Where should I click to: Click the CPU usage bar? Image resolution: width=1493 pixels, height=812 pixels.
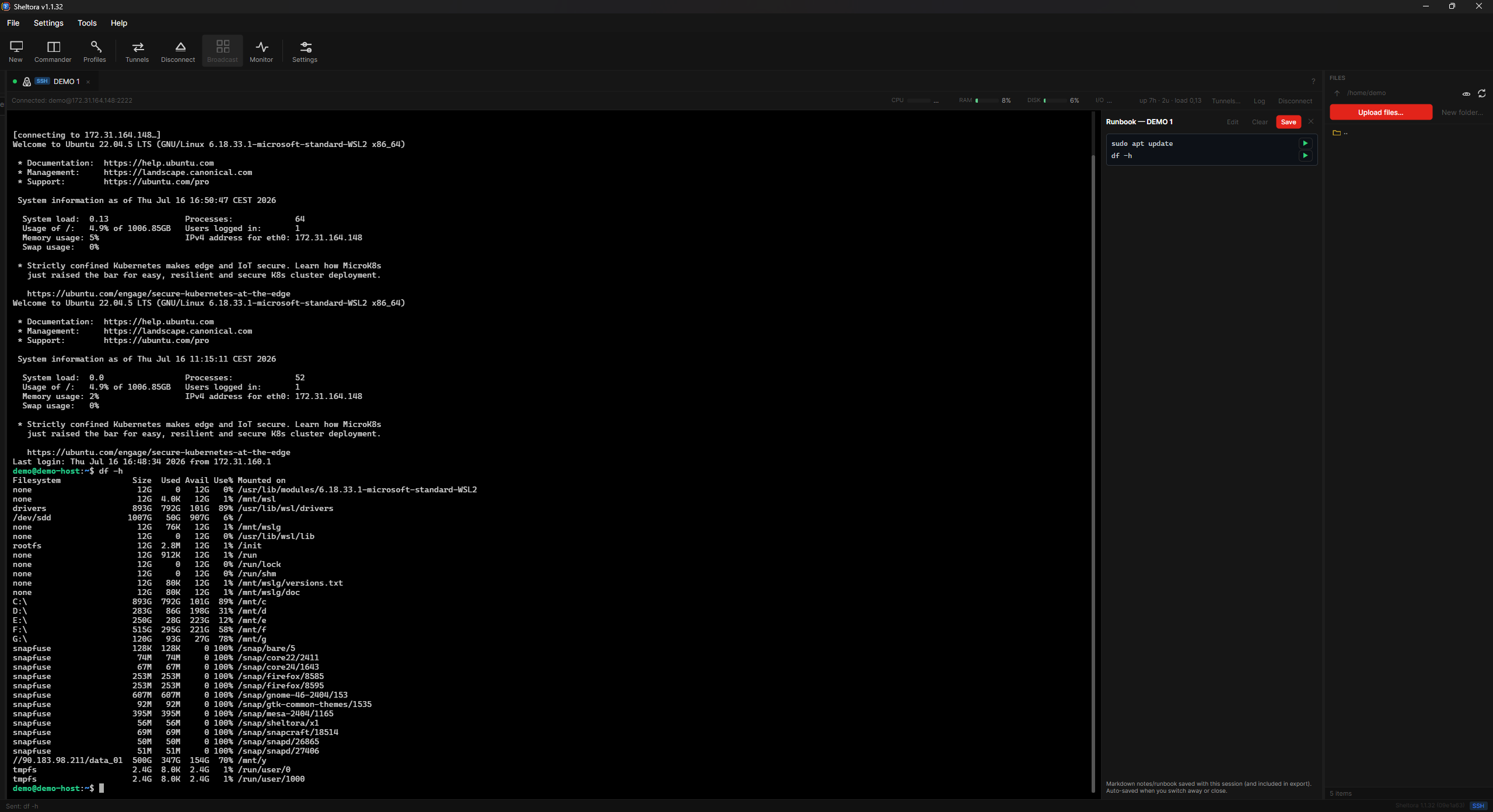pos(919,100)
